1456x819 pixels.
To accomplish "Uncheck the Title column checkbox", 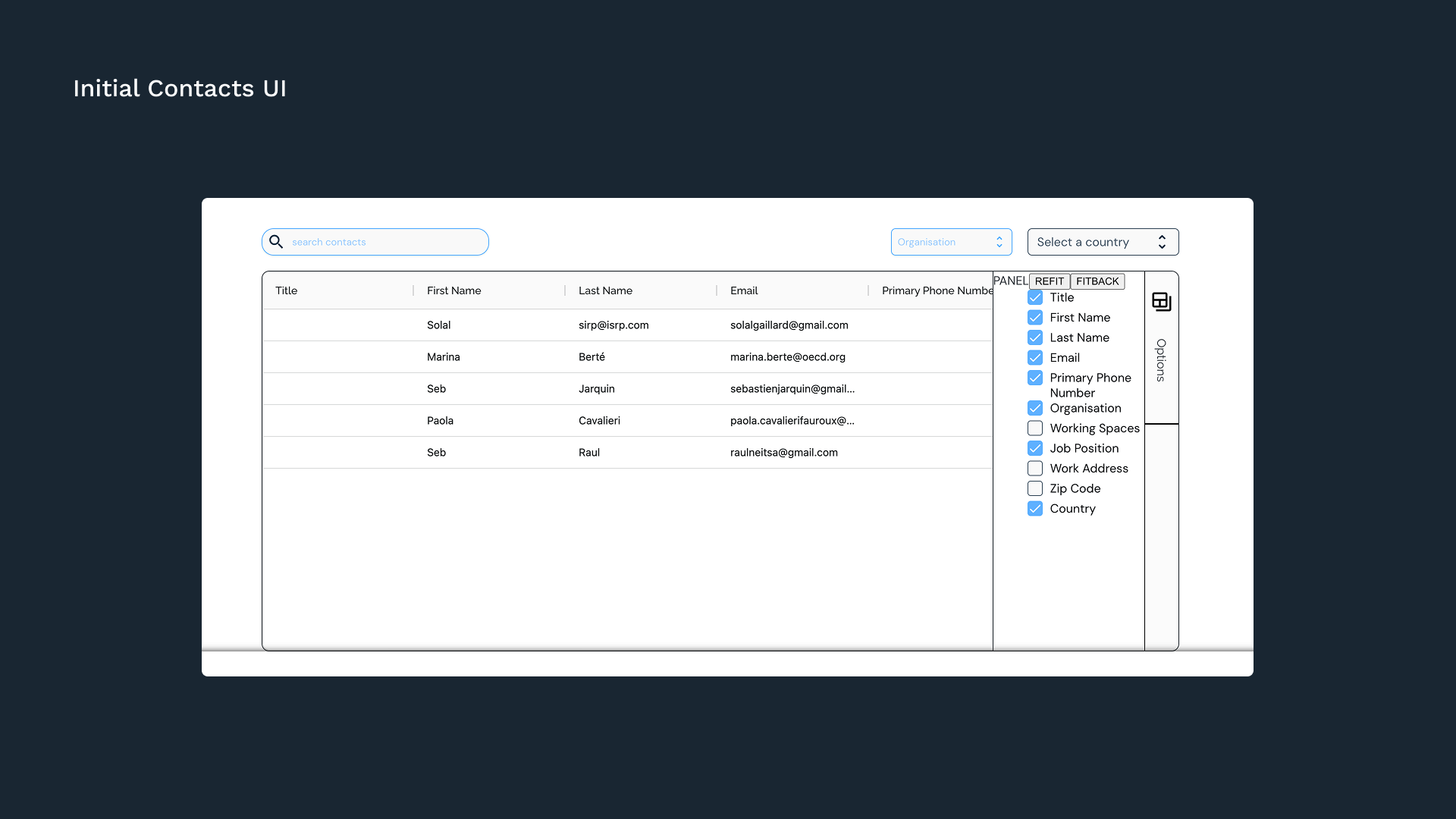I will pyautogui.click(x=1035, y=297).
